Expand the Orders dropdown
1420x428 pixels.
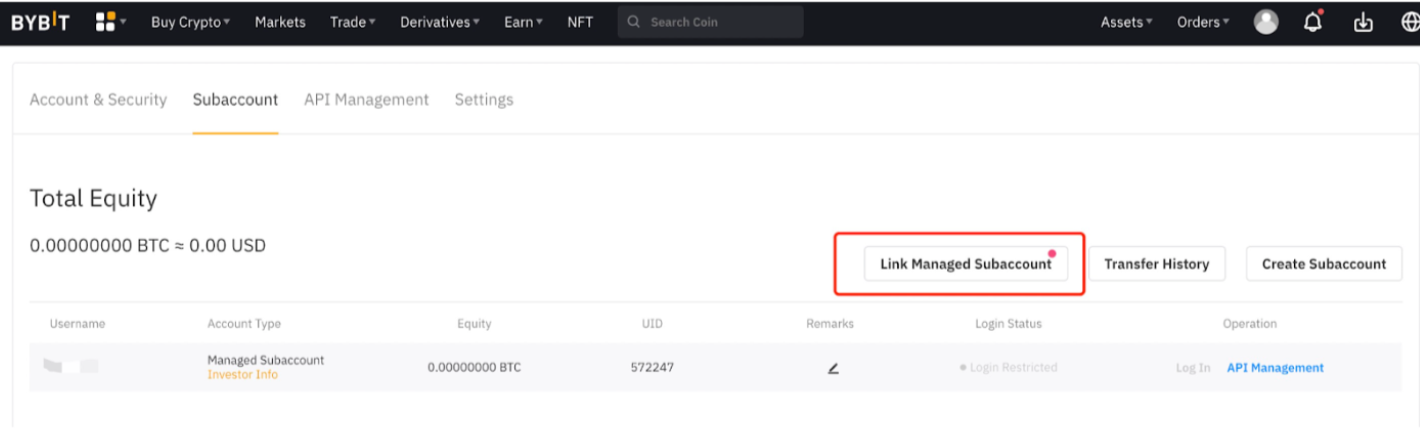pyautogui.click(x=1202, y=22)
